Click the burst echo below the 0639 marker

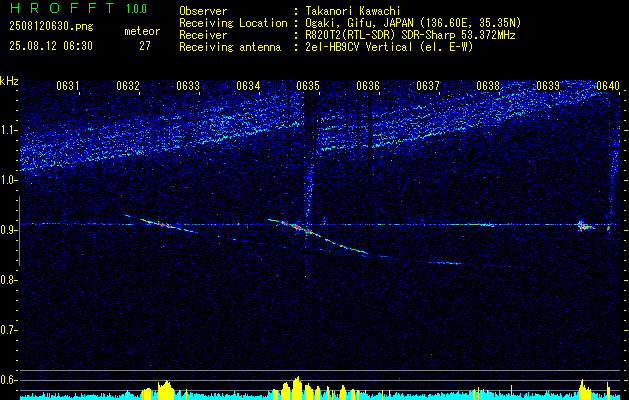[584, 226]
